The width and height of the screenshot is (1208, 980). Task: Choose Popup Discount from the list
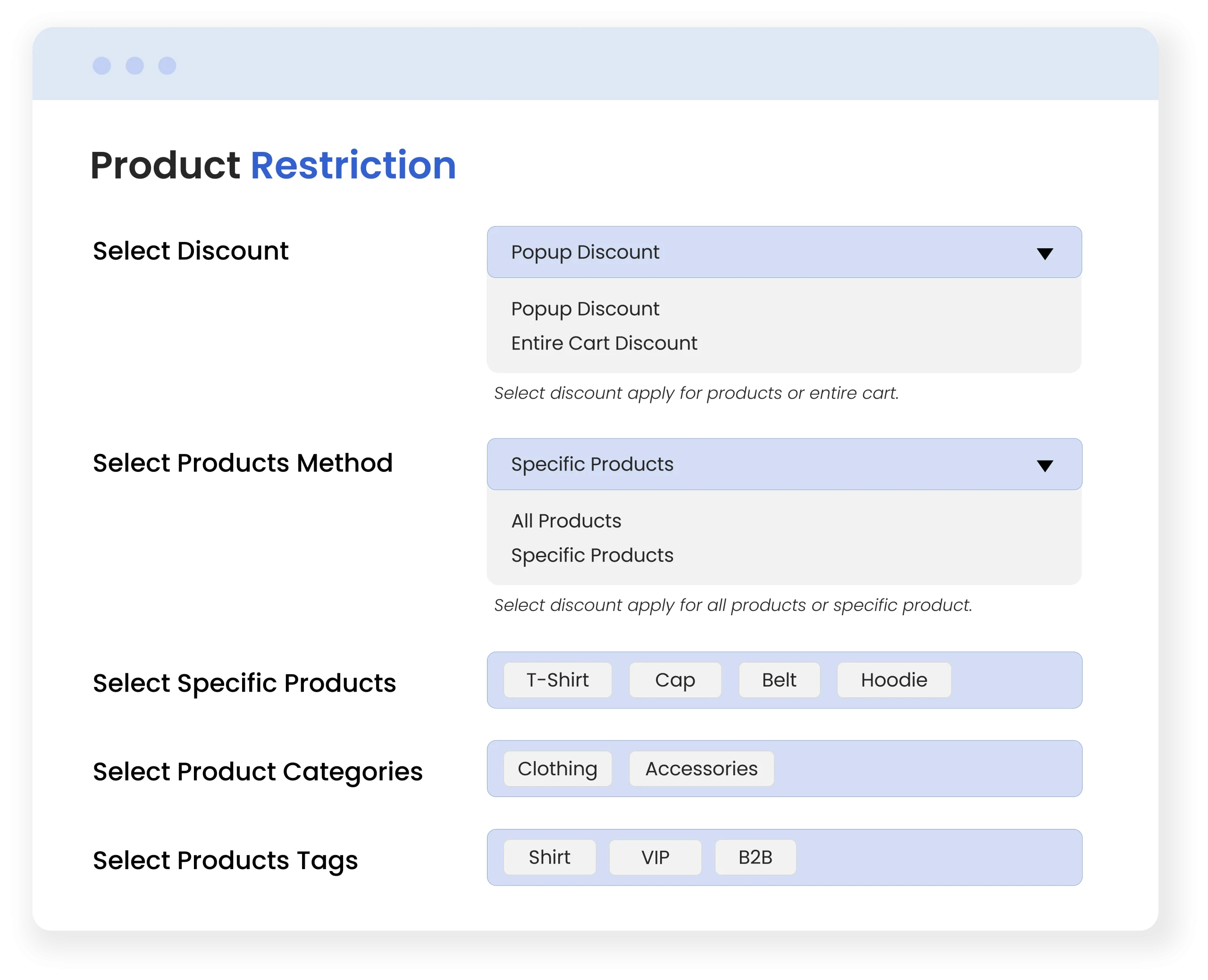(x=585, y=309)
